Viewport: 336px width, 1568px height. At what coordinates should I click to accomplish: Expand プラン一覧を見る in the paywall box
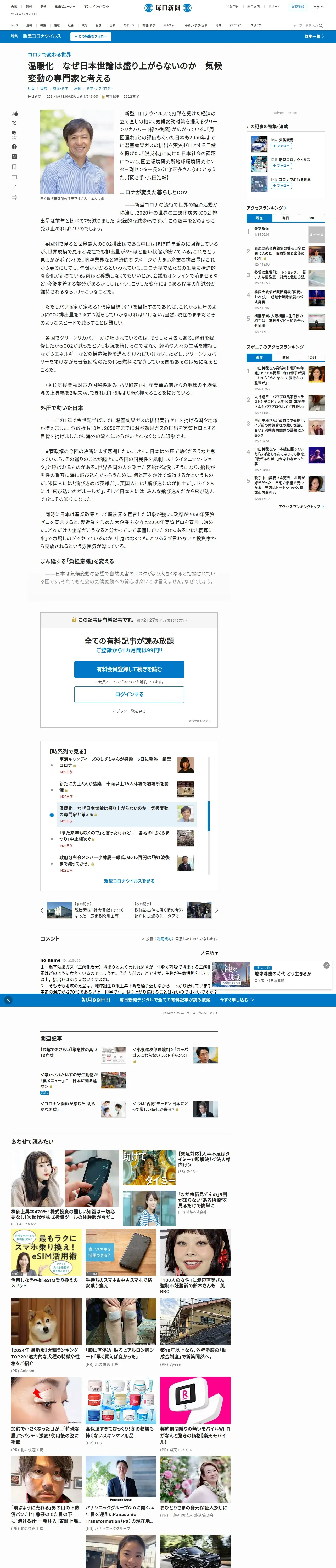click(x=129, y=711)
